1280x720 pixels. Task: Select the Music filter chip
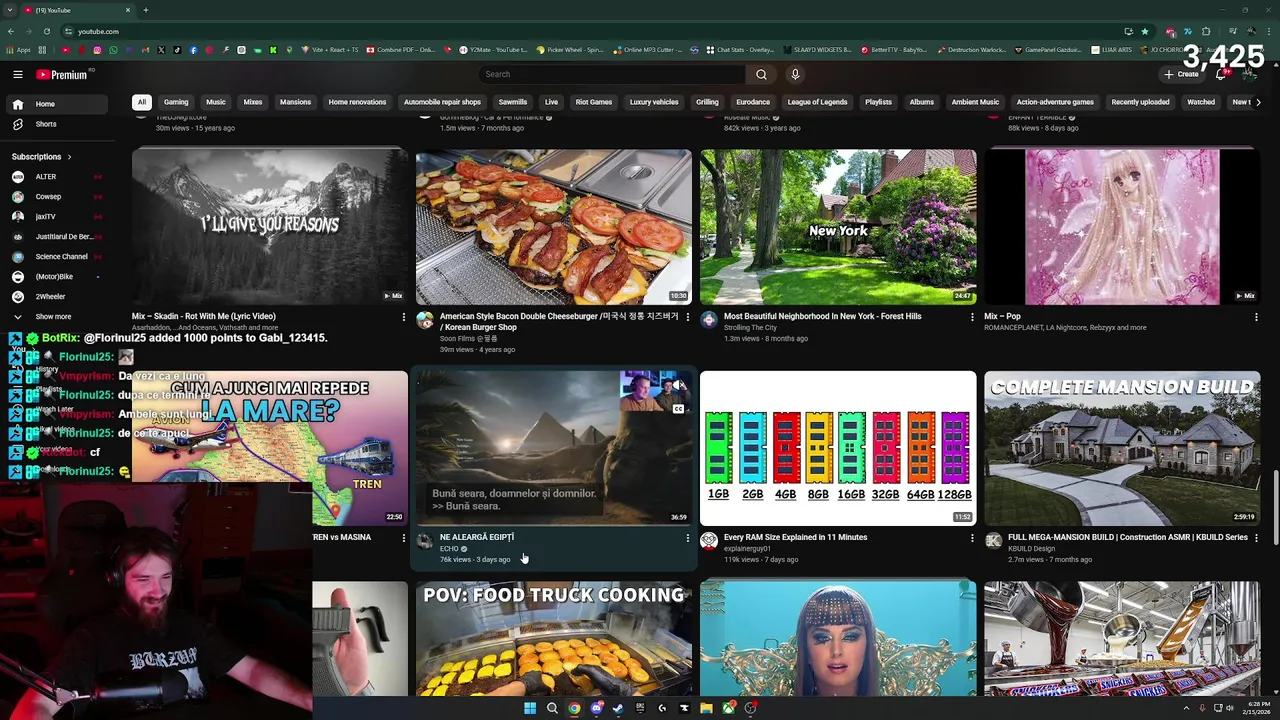[x=216, y=102]
